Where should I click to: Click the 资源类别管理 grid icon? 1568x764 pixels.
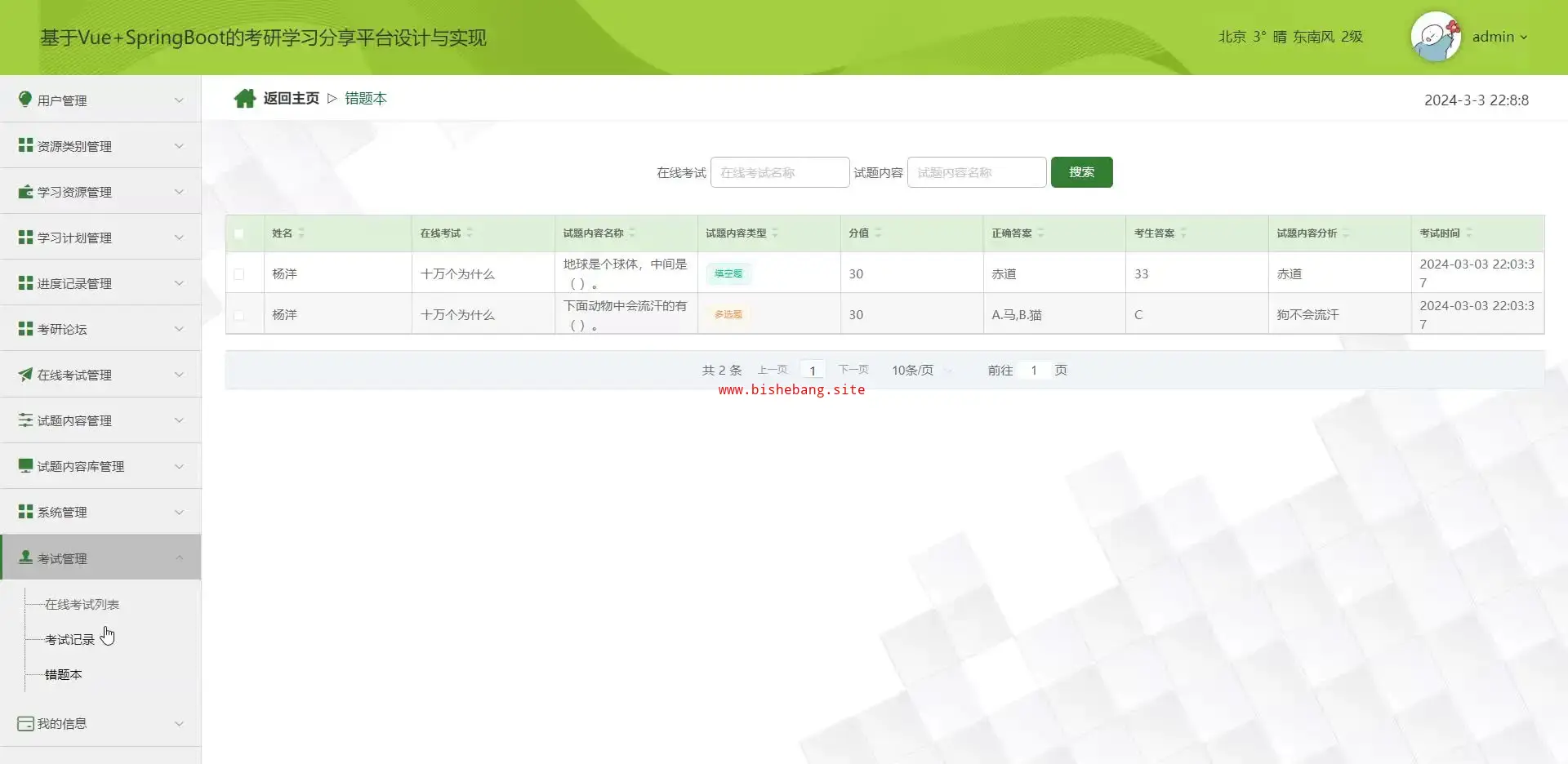coord(25,145)
